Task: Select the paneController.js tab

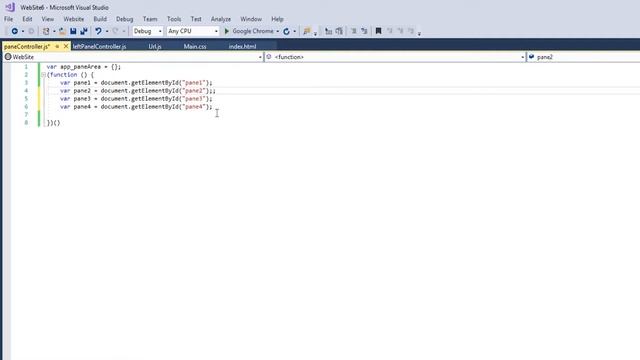Action: (27, 47)
